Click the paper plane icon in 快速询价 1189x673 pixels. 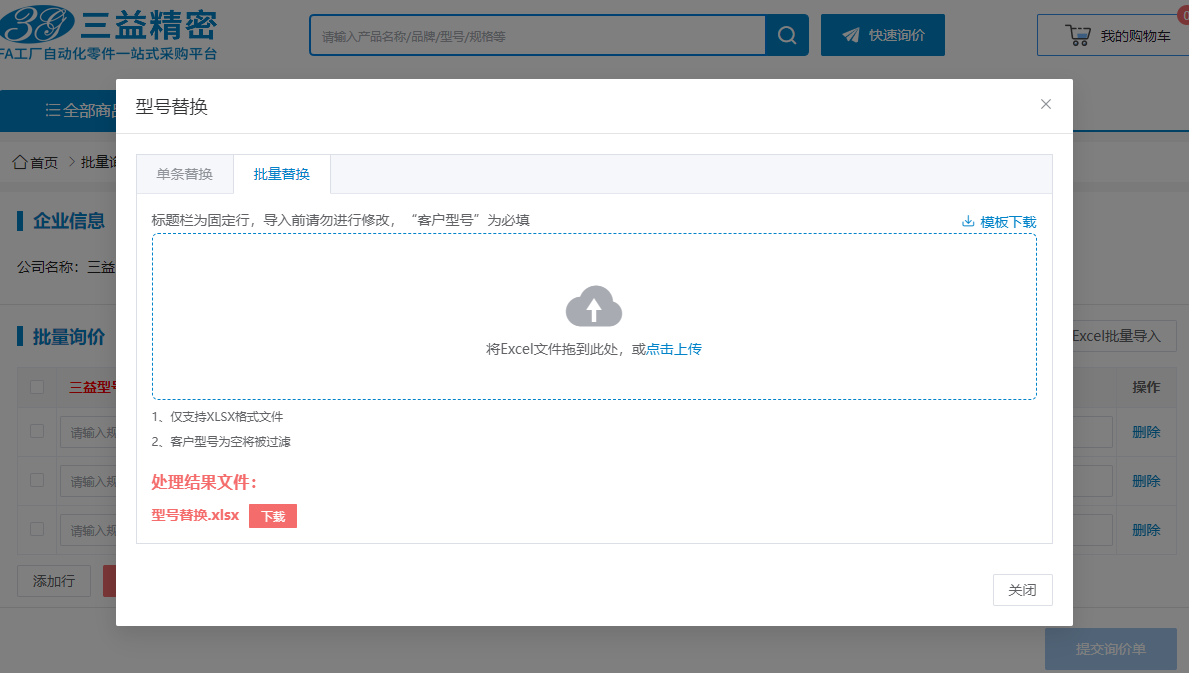click(851, 35)
